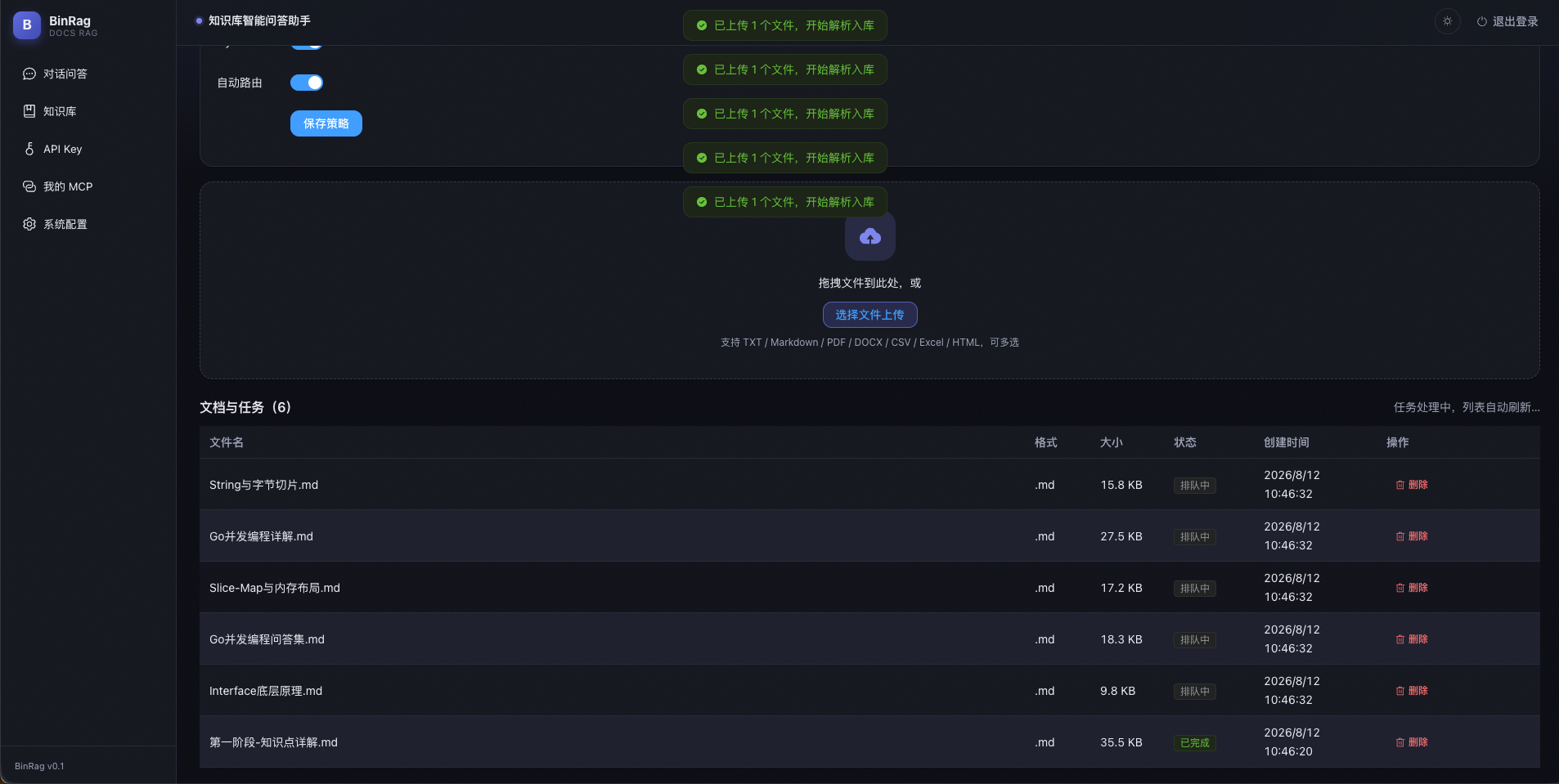
Task: Click the 大小 column header
Action: click(x=1112, y=442)
